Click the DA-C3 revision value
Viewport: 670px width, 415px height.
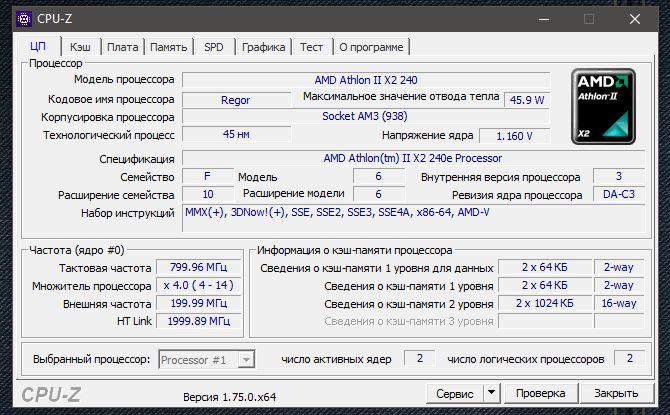click(x=619, y=194)
